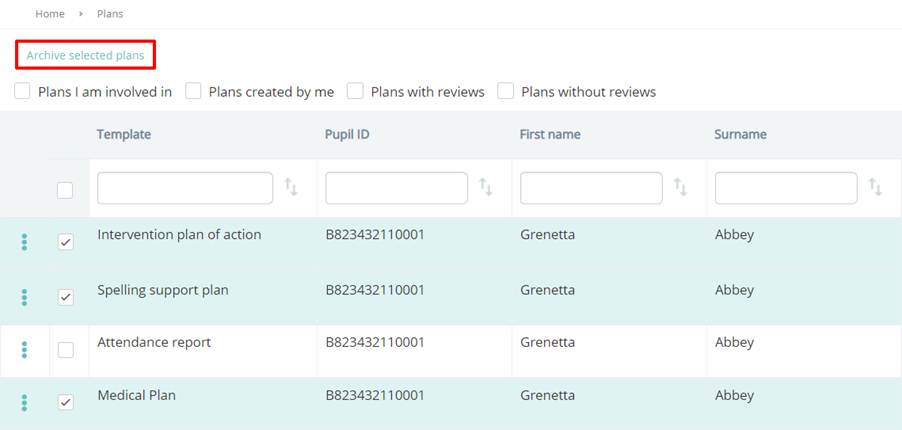The width and height of the screenshot is (902, 430).
Task: Open actions menu for Attendance report row
Action: (x=24, y=349)
